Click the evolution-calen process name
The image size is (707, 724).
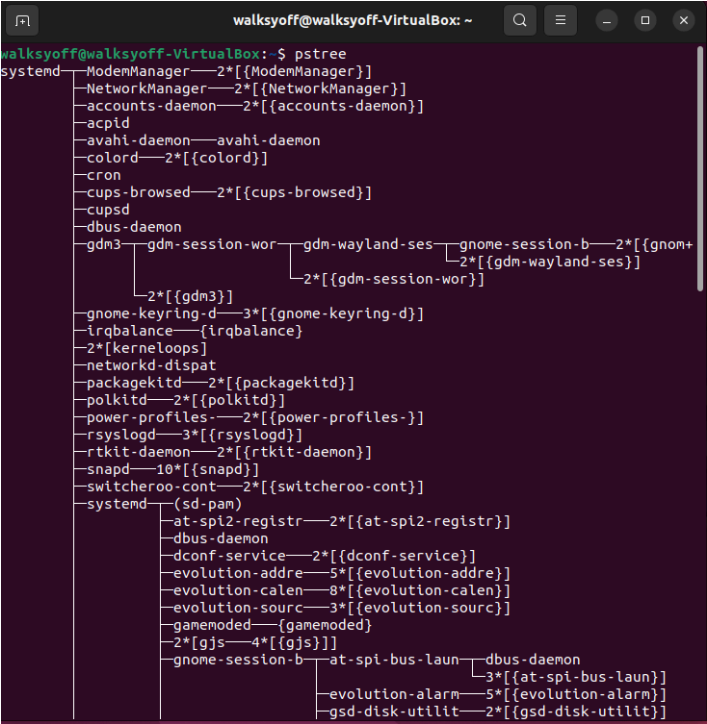point(238,591)
